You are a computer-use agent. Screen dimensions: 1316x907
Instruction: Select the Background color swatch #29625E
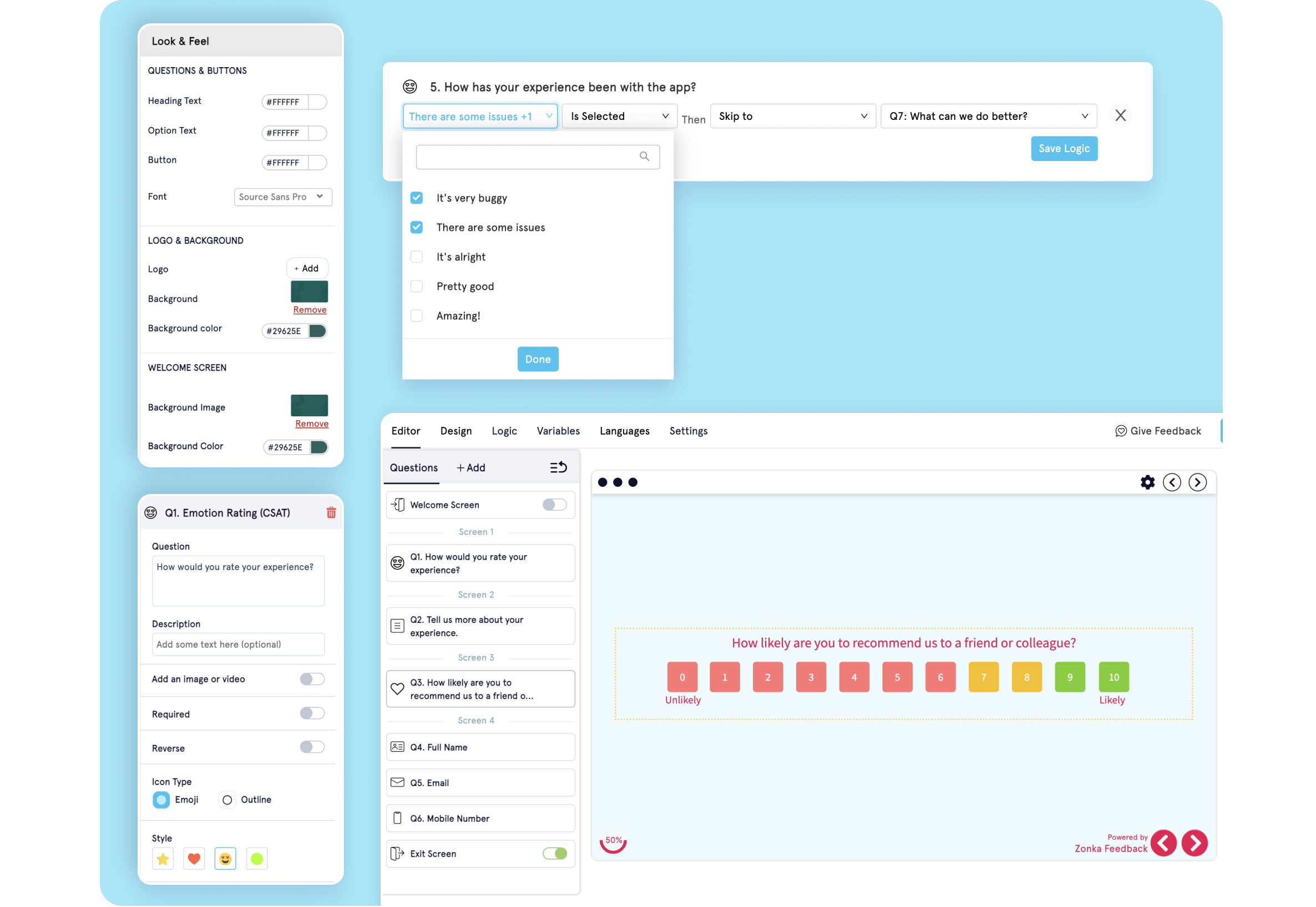(320, 330)
